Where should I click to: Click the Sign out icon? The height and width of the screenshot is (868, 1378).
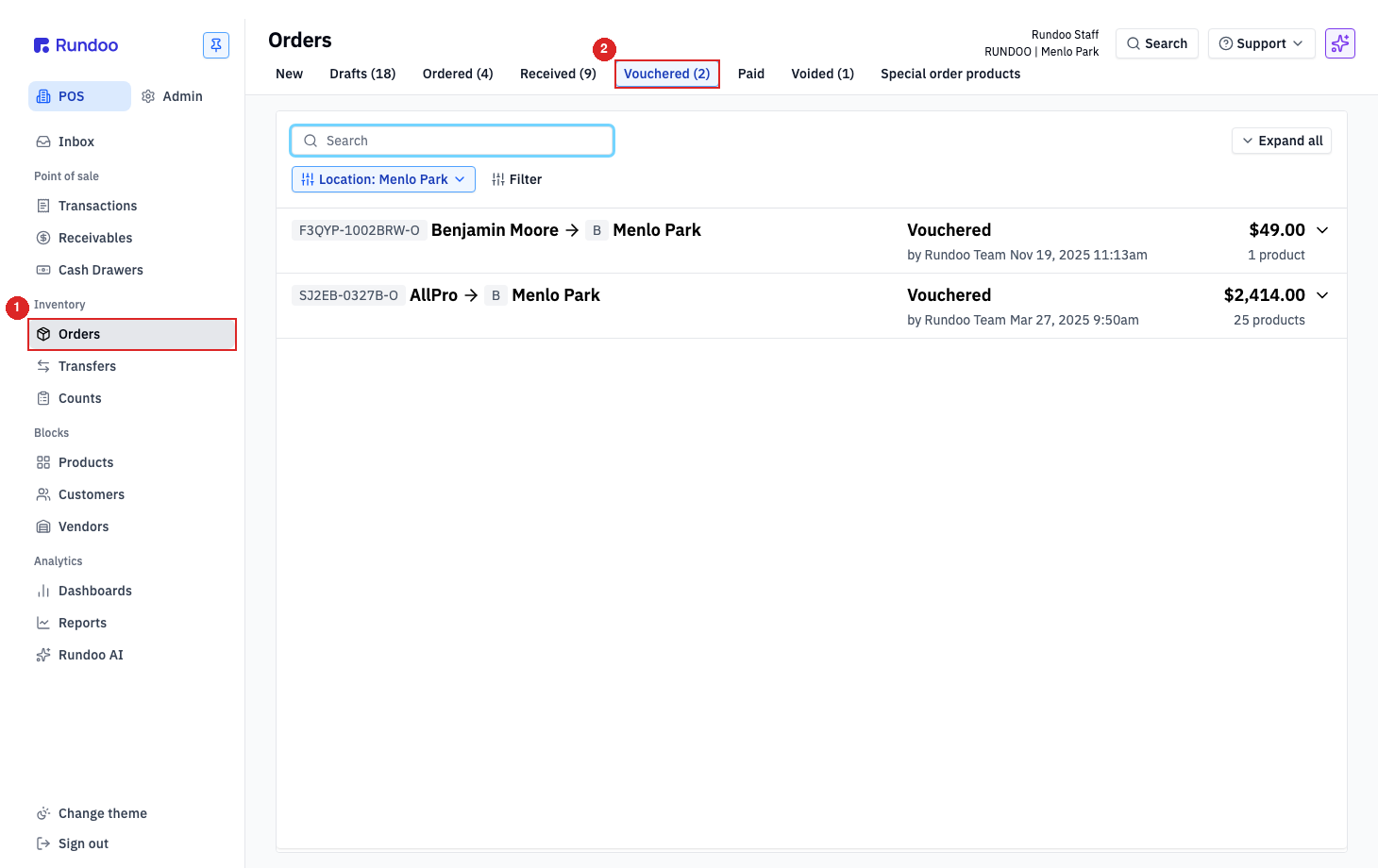43,843
